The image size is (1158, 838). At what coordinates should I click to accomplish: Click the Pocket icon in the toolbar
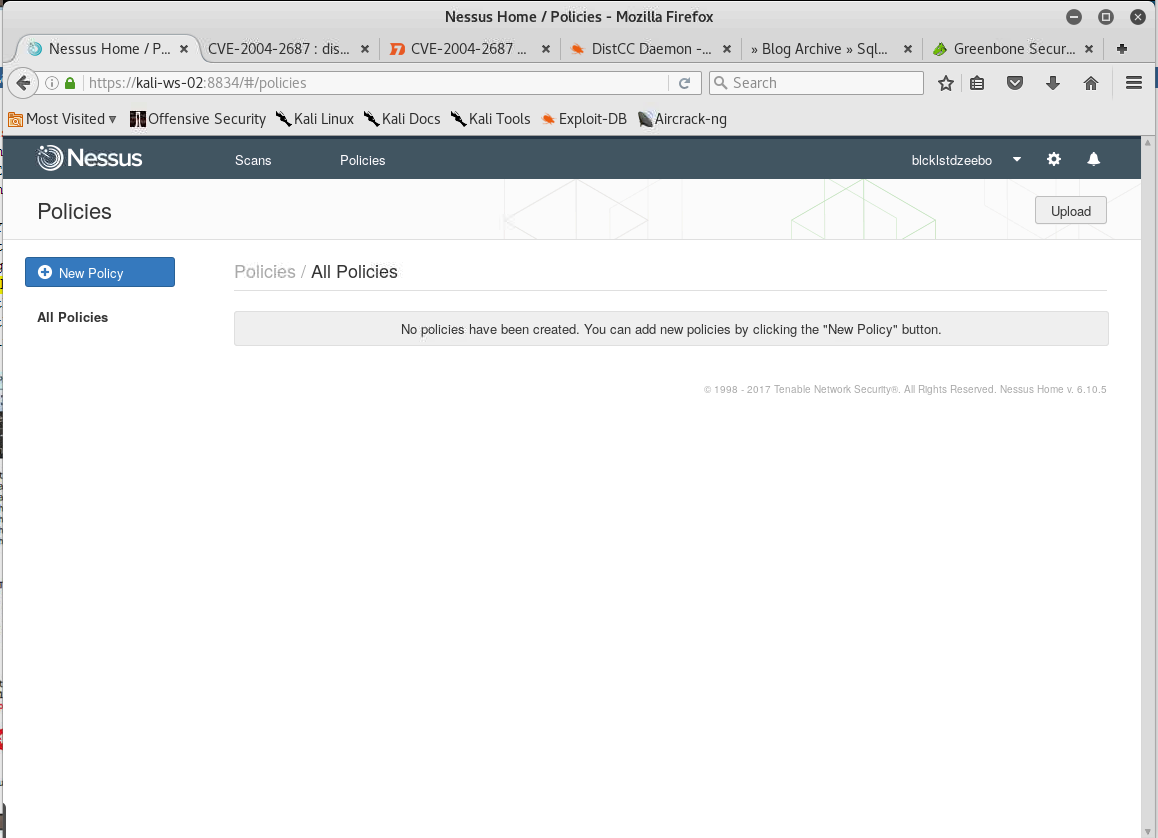click(1015, 83)
